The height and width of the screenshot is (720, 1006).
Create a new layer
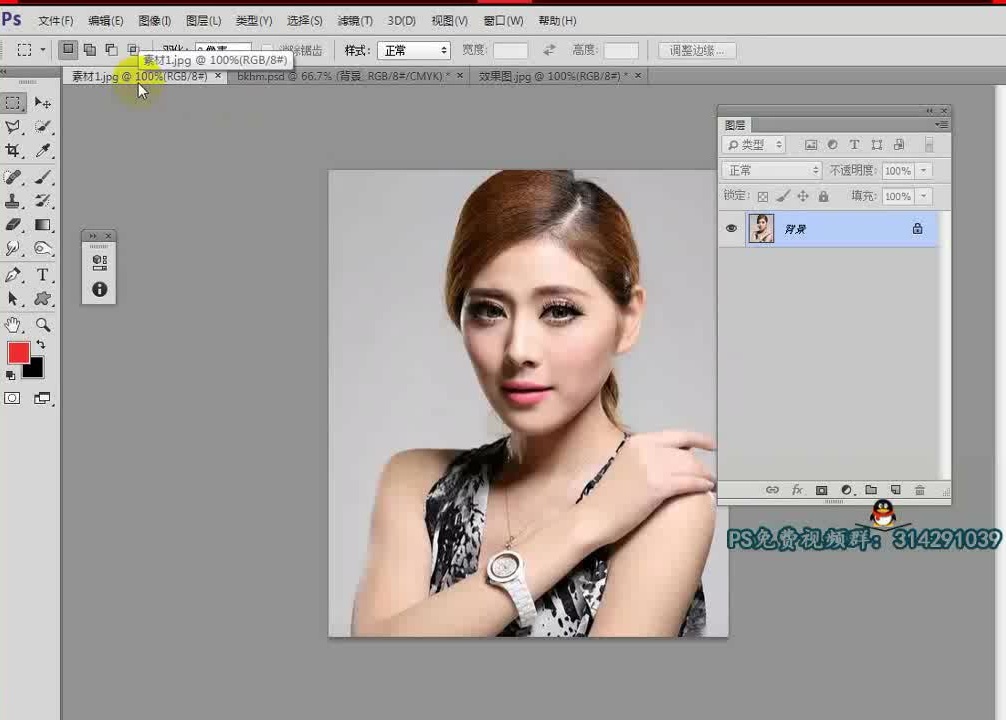point(896,490)
